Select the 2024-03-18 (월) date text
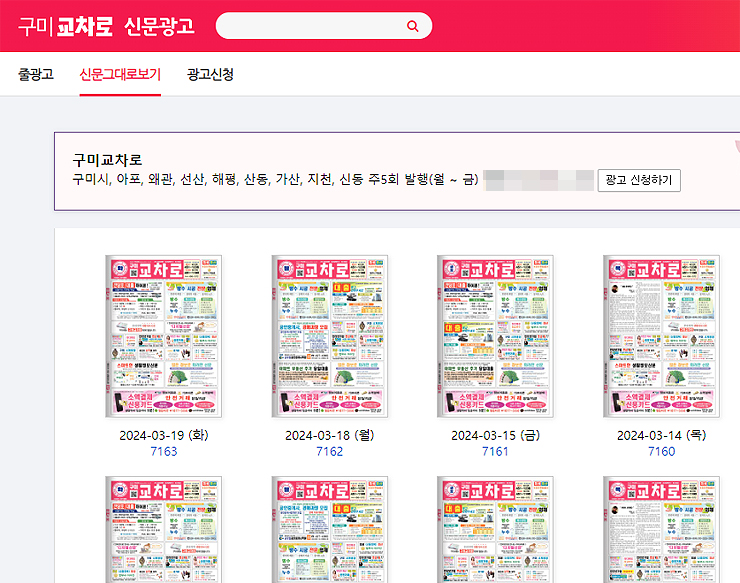The height and width of the screenshot is (583, 740). tap(329, 435)
